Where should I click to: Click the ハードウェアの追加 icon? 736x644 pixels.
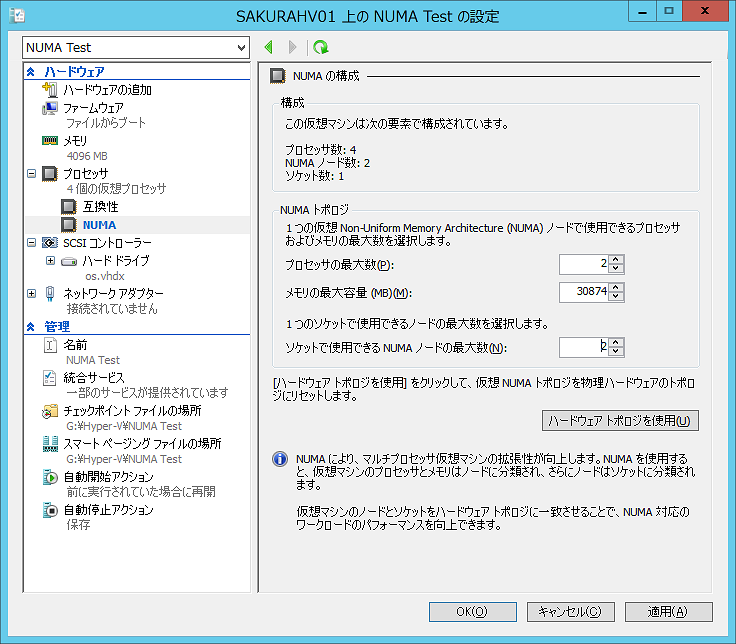50,89
